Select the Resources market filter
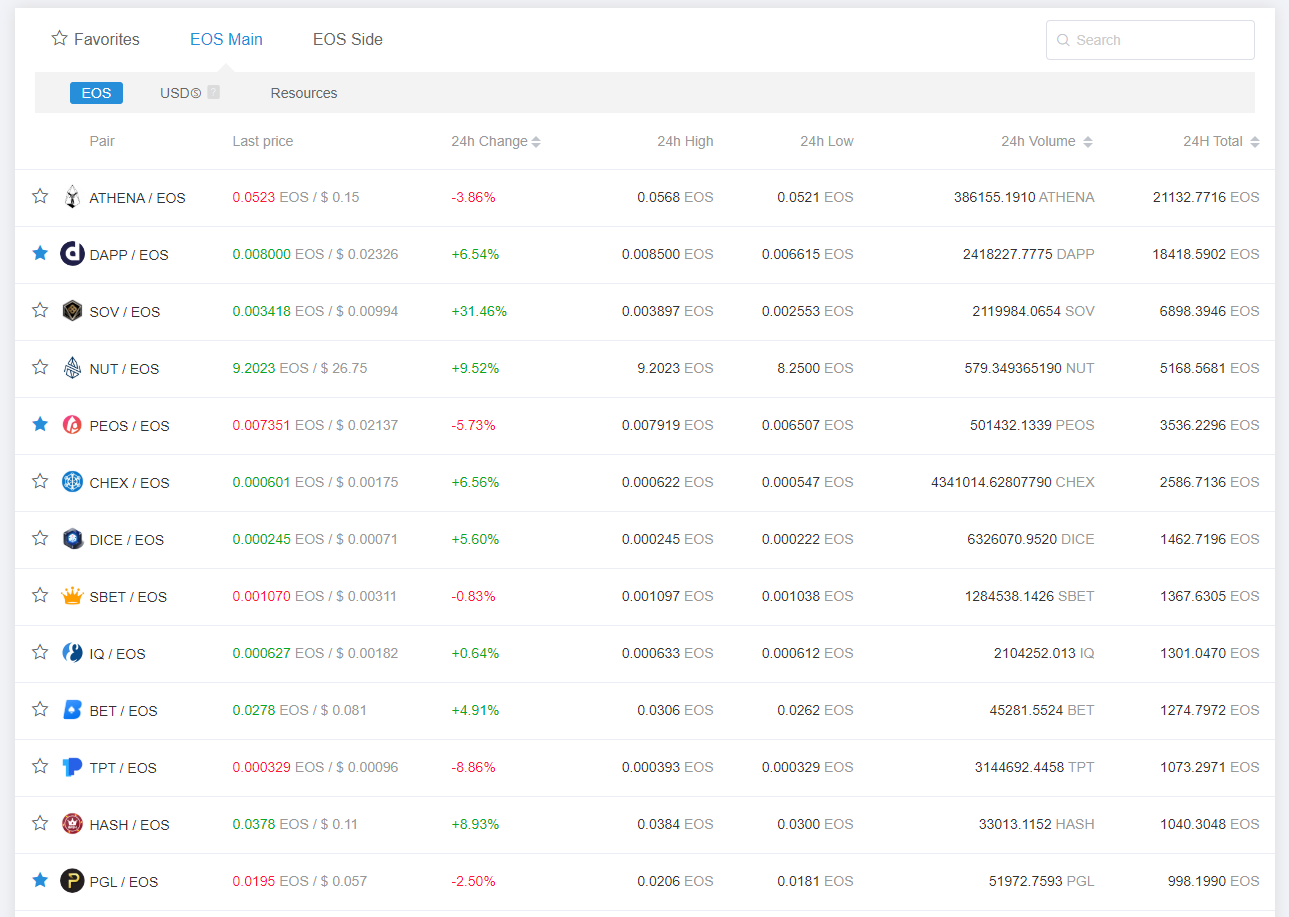The height and width of the screenshot is (917, 1289). 304,93
